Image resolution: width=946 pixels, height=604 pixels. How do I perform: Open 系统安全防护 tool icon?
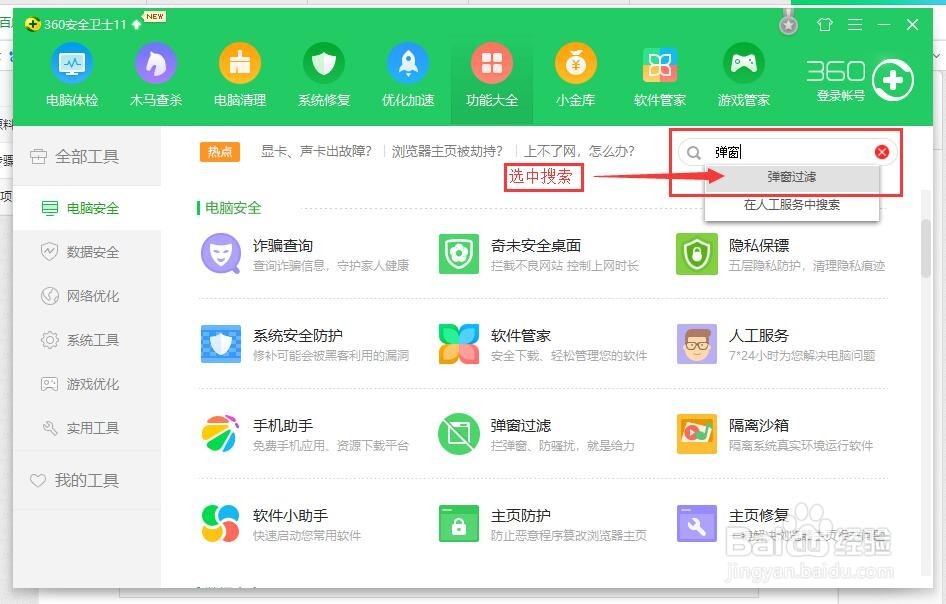tap(221, 344)
